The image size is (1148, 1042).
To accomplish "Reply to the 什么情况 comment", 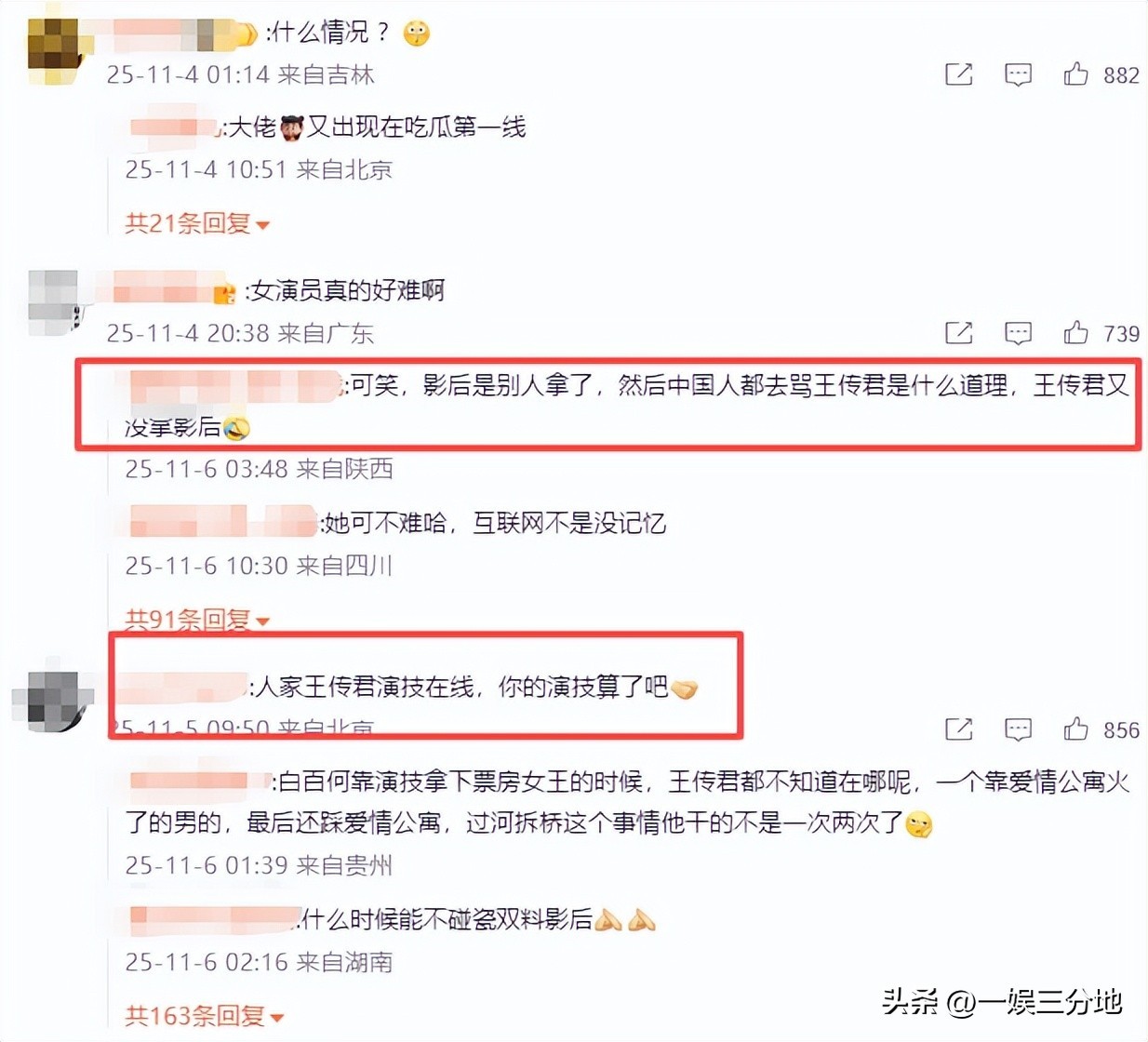I will (x=1018, y=75).
